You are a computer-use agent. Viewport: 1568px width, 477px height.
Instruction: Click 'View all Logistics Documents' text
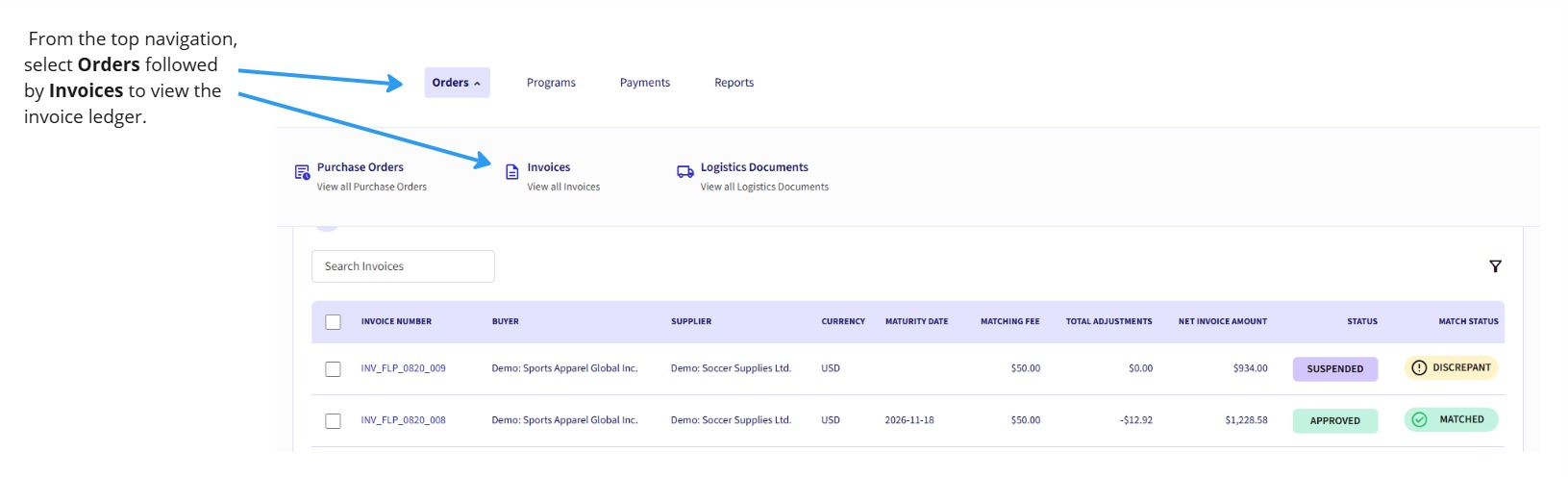pyautogui.click(x=764, y=187)
